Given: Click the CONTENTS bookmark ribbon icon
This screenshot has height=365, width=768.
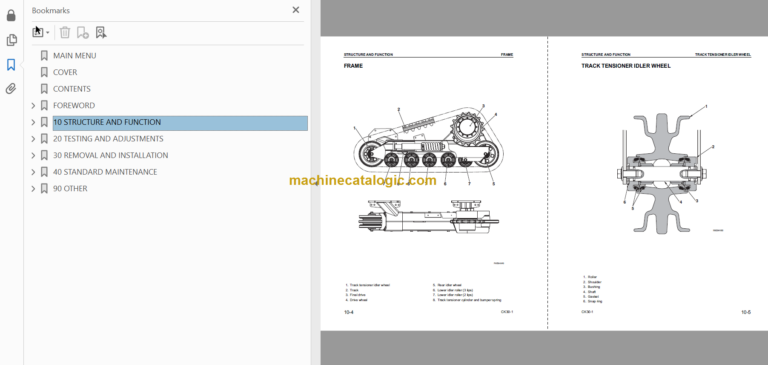Looking at the screenshot, I should 44,89.
